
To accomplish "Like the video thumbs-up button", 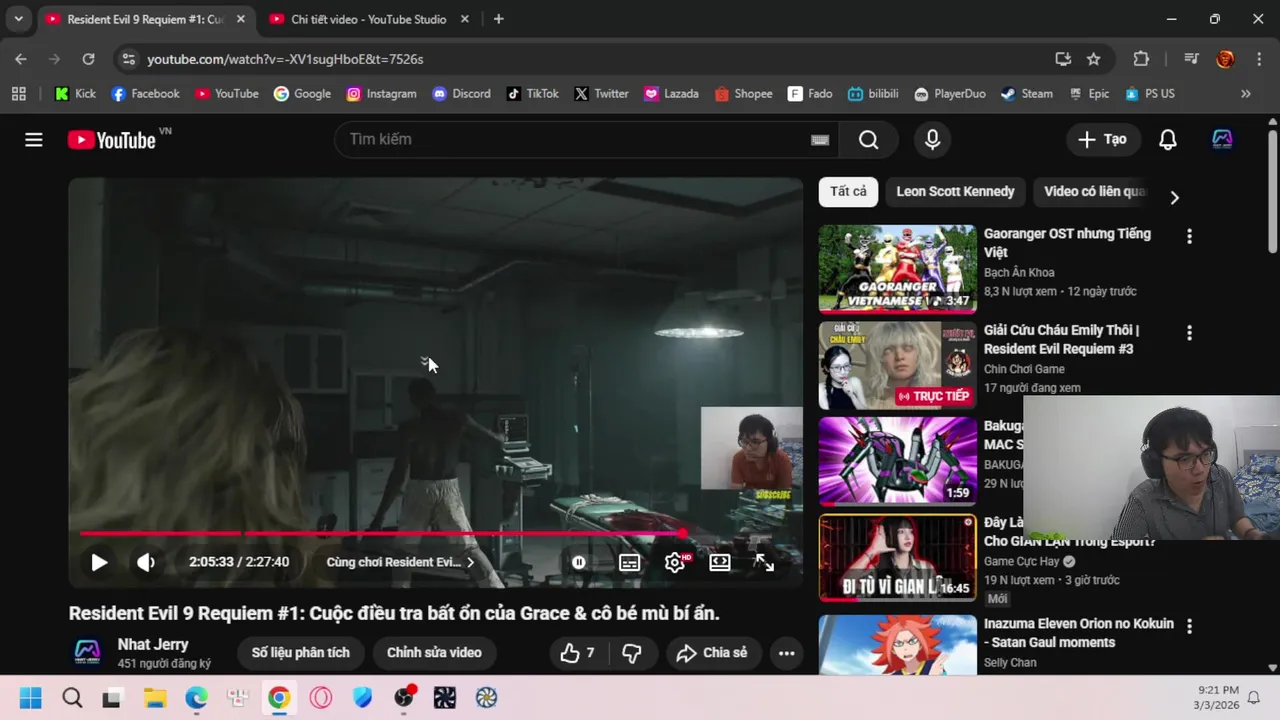I will [x=577, y=653].
